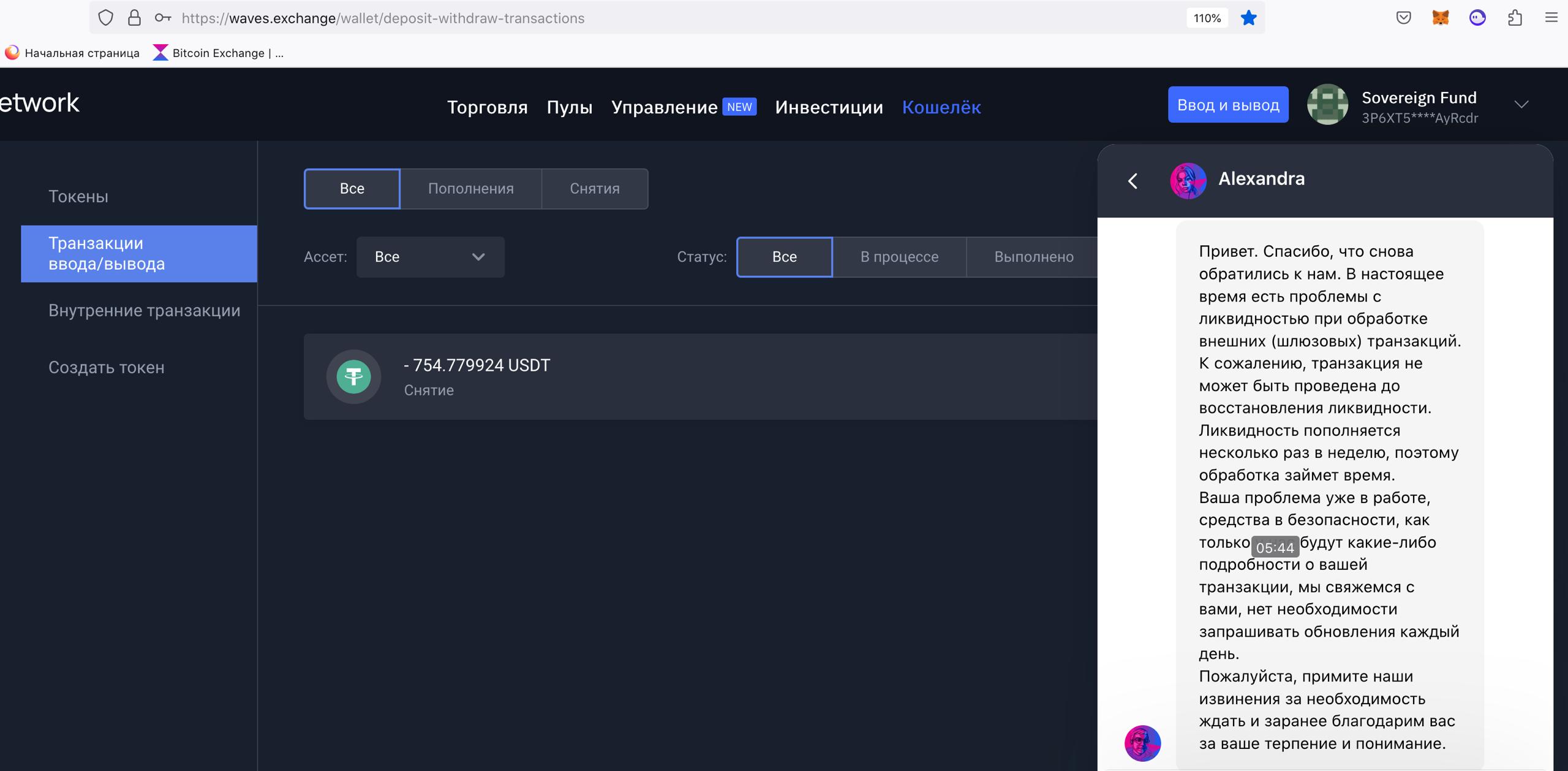The width and height of the screenshot is (1568, 771).
Task: Open the Ассет Все dropdown
Action: (x=430, y=257)
